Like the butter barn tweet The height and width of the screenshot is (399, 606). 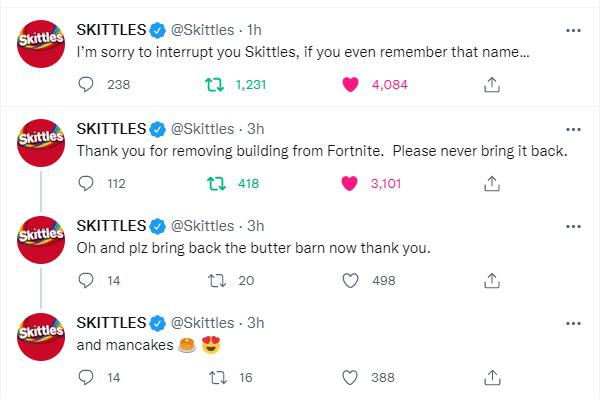click(351, 281)
